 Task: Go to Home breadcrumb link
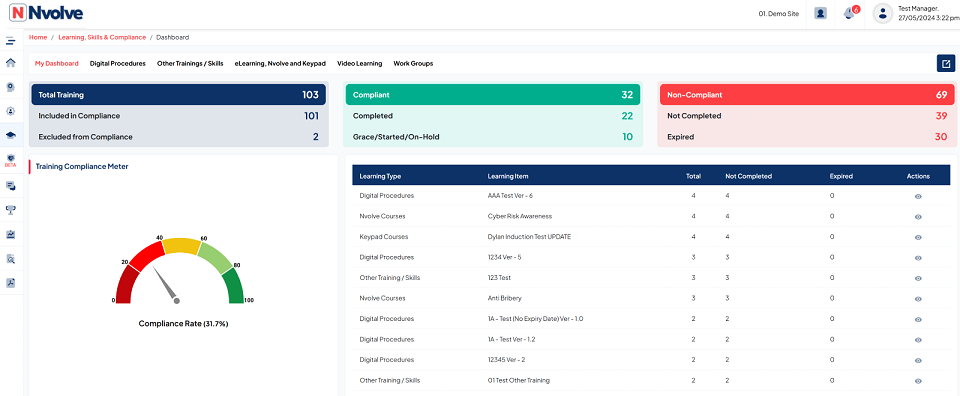38,37
